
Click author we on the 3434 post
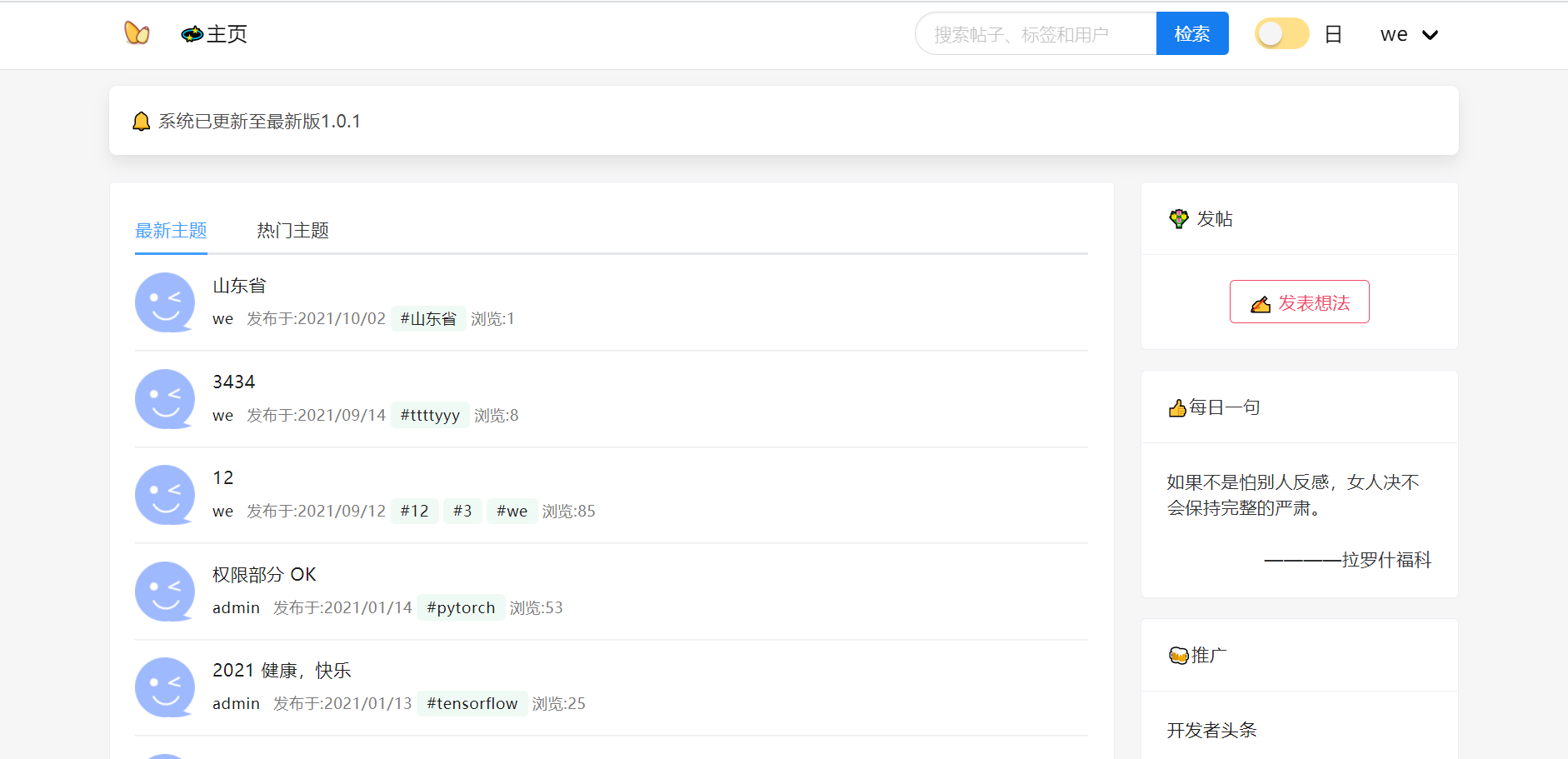[x=223, y=415]
